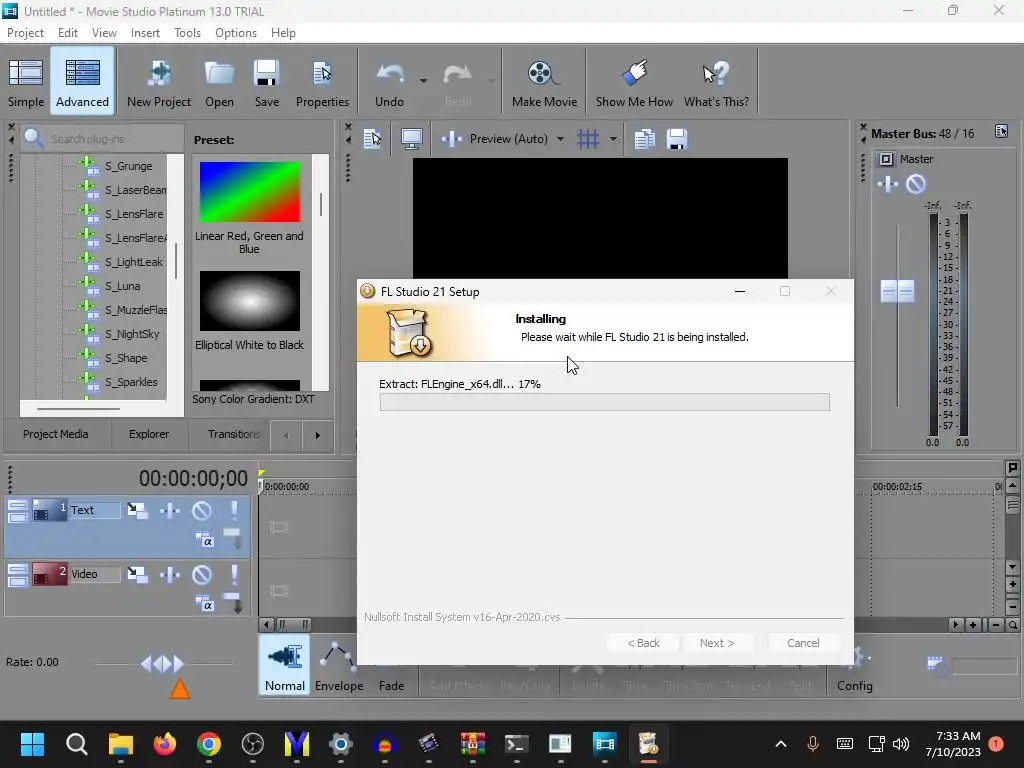Undo the last action

pos(389,82)
